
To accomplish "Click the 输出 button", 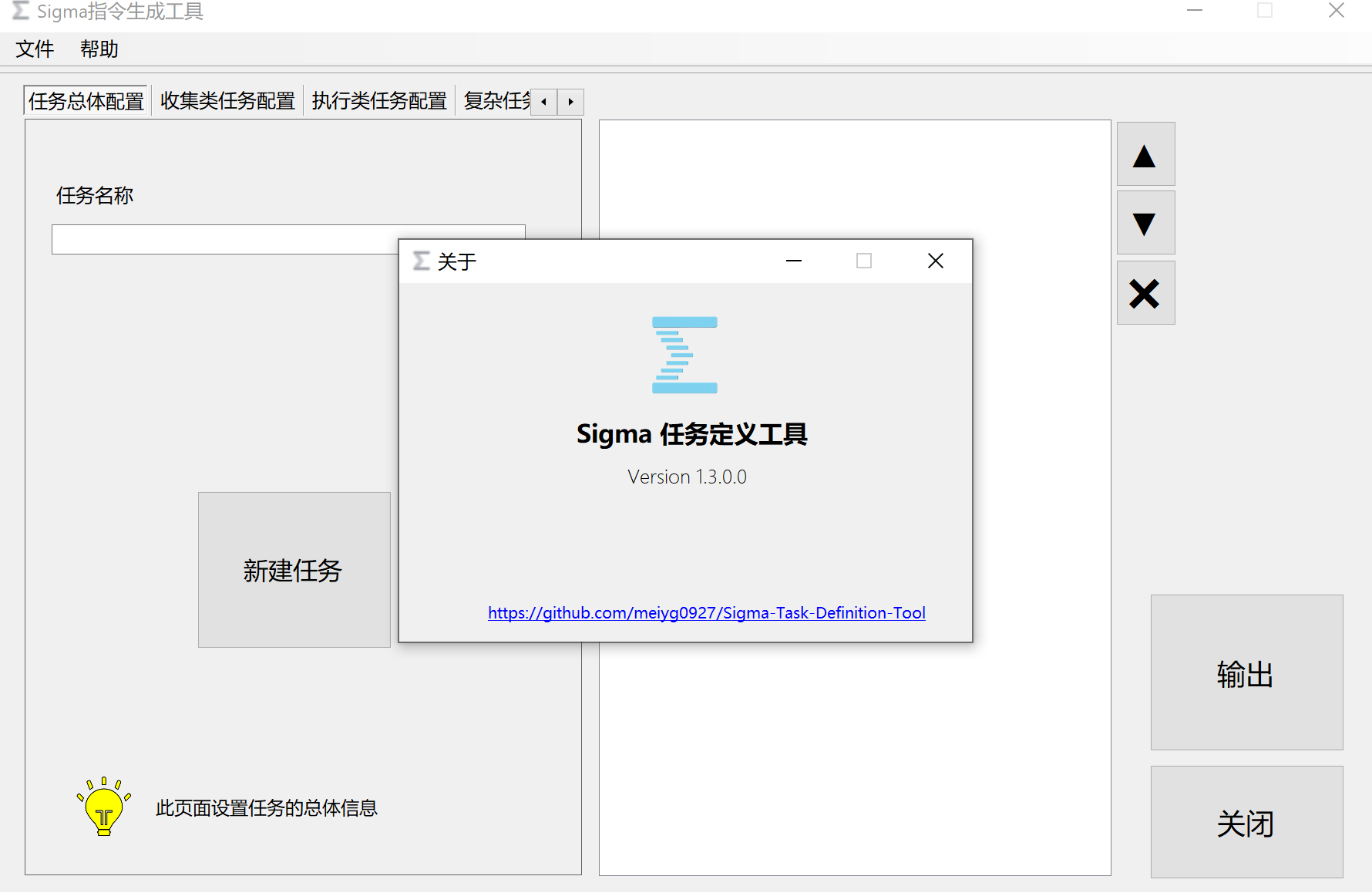I will pyautogui.click(x=1246, y=672).
